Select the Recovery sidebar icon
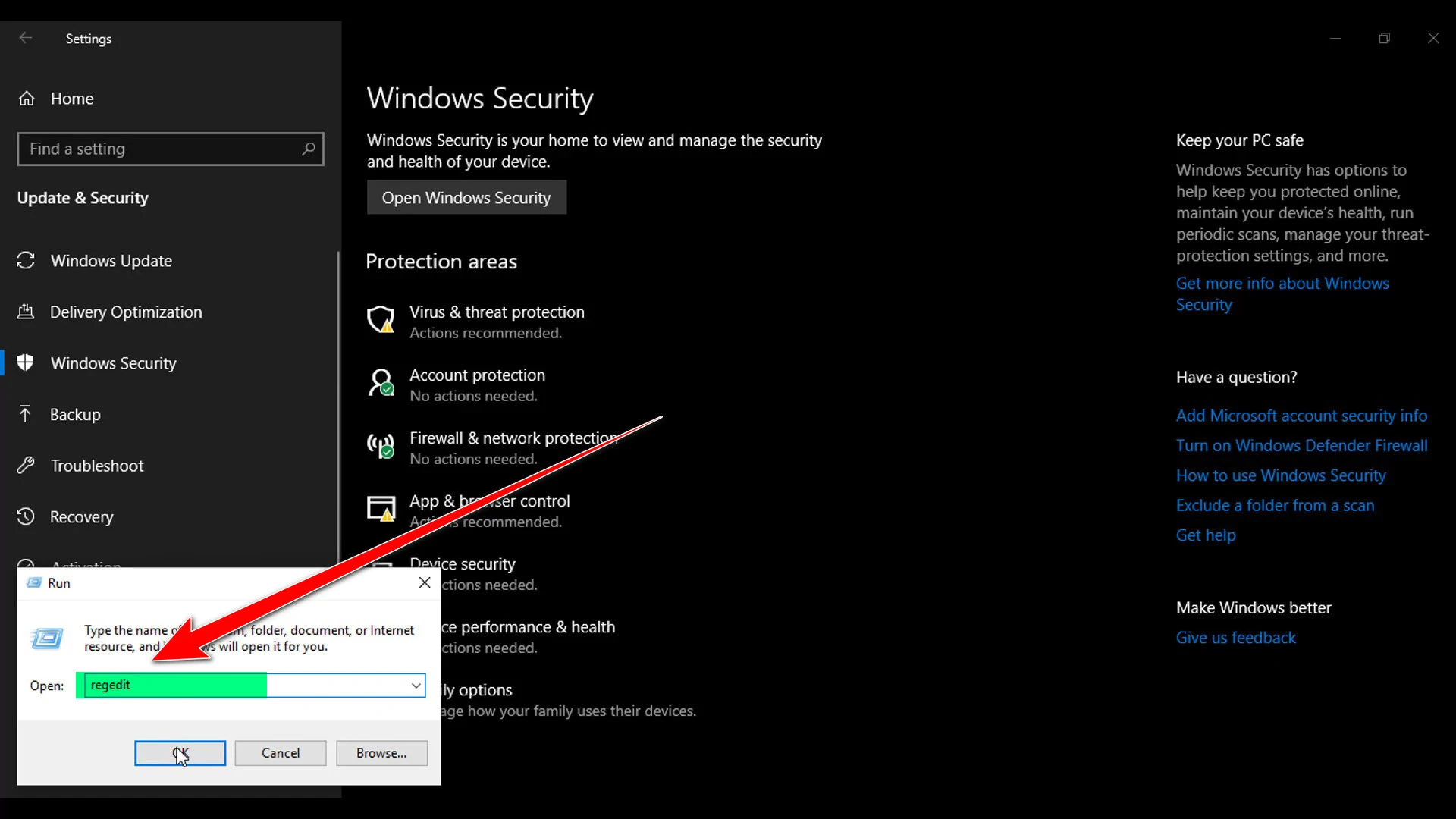Image resolution: width=1456 pixels, height=819 pixels. point(26,516)
